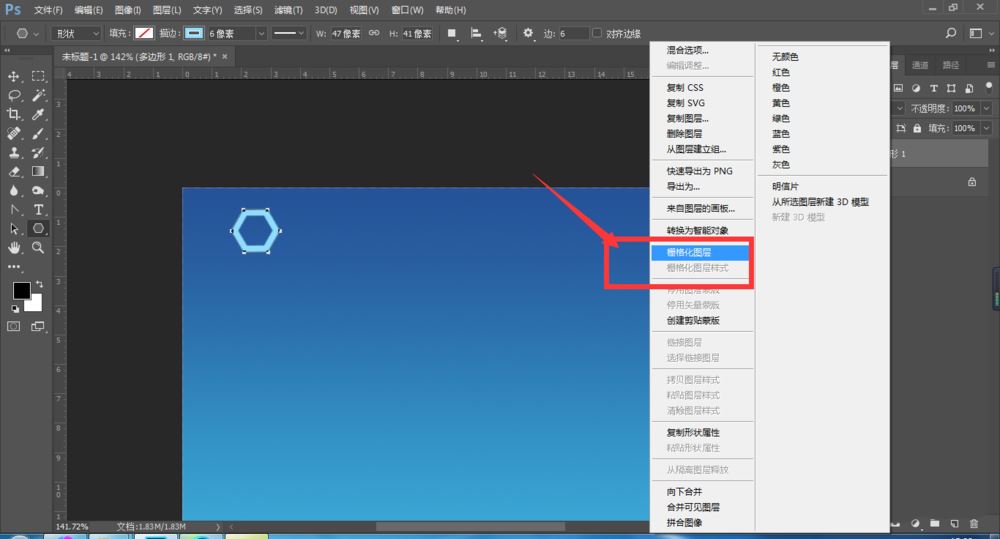This screenshot has width=1000, height=539.
Task: Select the Clone Stamp tool
Action: (x=13, y=152)
